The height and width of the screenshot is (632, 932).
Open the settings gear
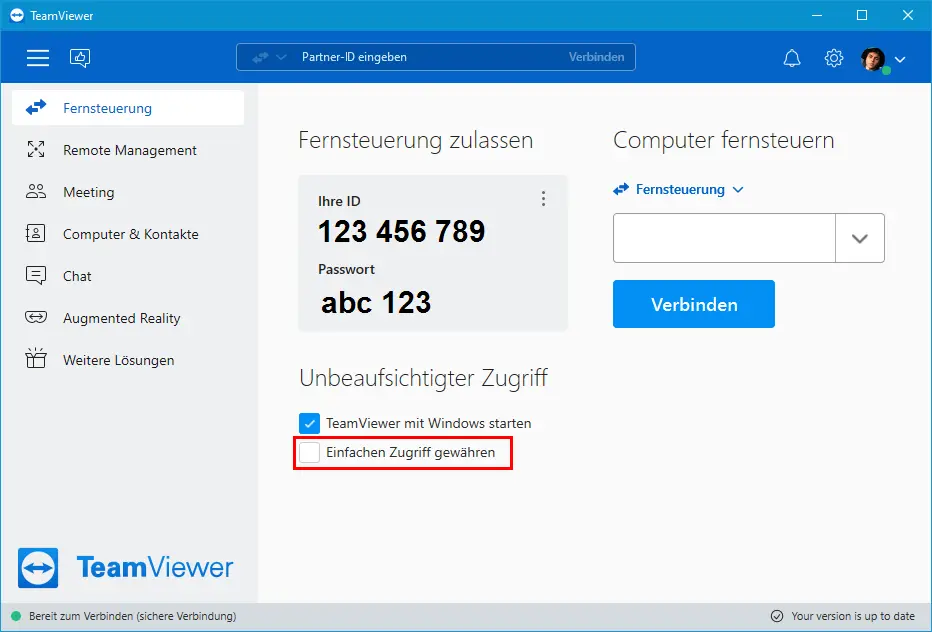[x=834, y=58]
